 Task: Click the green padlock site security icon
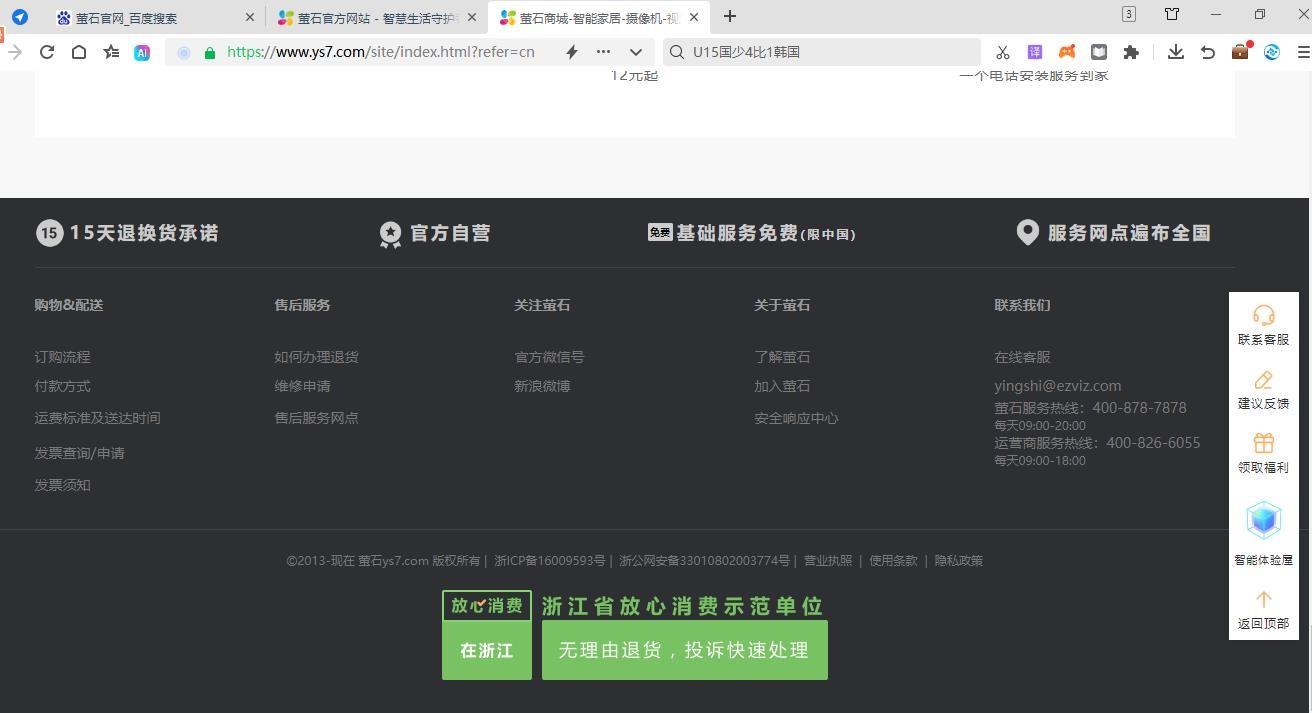pos(210,53)
